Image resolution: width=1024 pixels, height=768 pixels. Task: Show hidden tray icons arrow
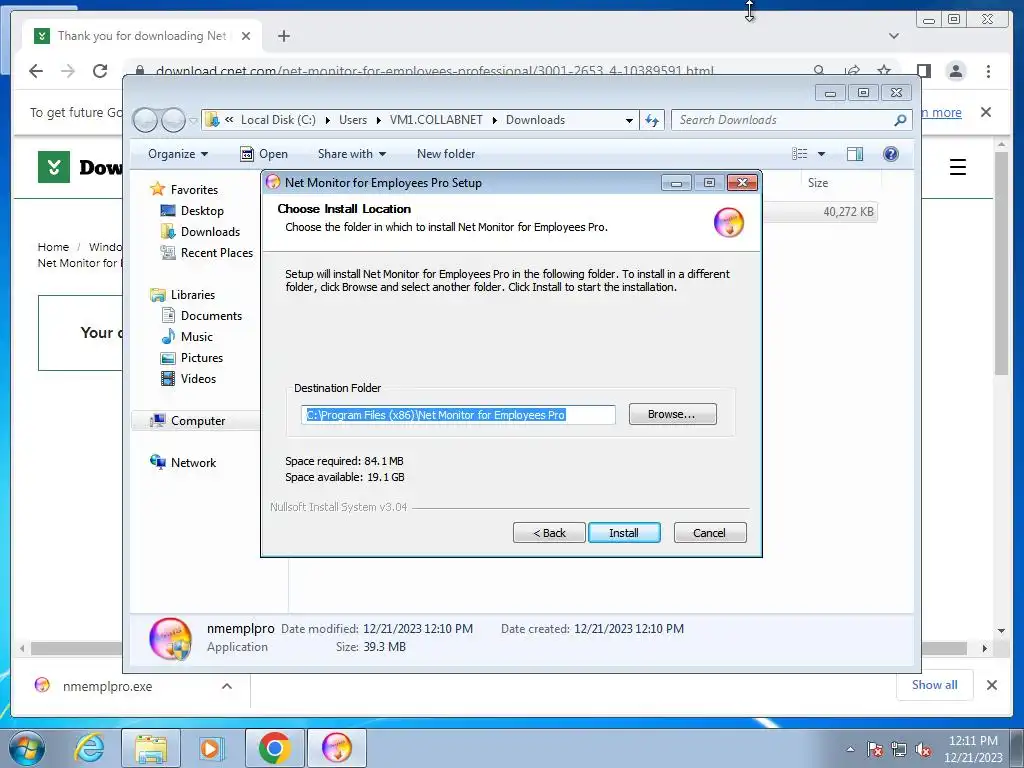[x=850, y=750]
